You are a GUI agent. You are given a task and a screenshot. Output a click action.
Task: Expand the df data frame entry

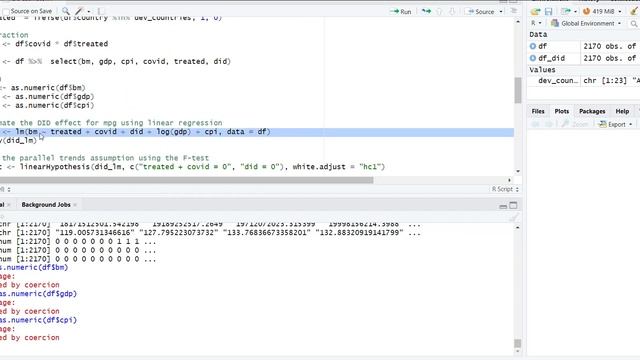point(533,46)
